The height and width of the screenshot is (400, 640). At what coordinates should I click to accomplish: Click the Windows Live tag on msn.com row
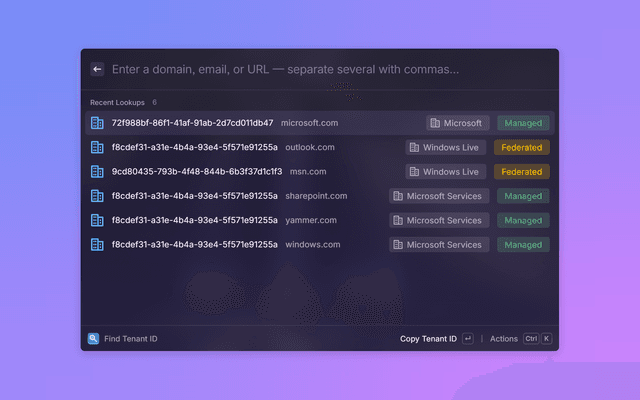[x=446, y=171]
